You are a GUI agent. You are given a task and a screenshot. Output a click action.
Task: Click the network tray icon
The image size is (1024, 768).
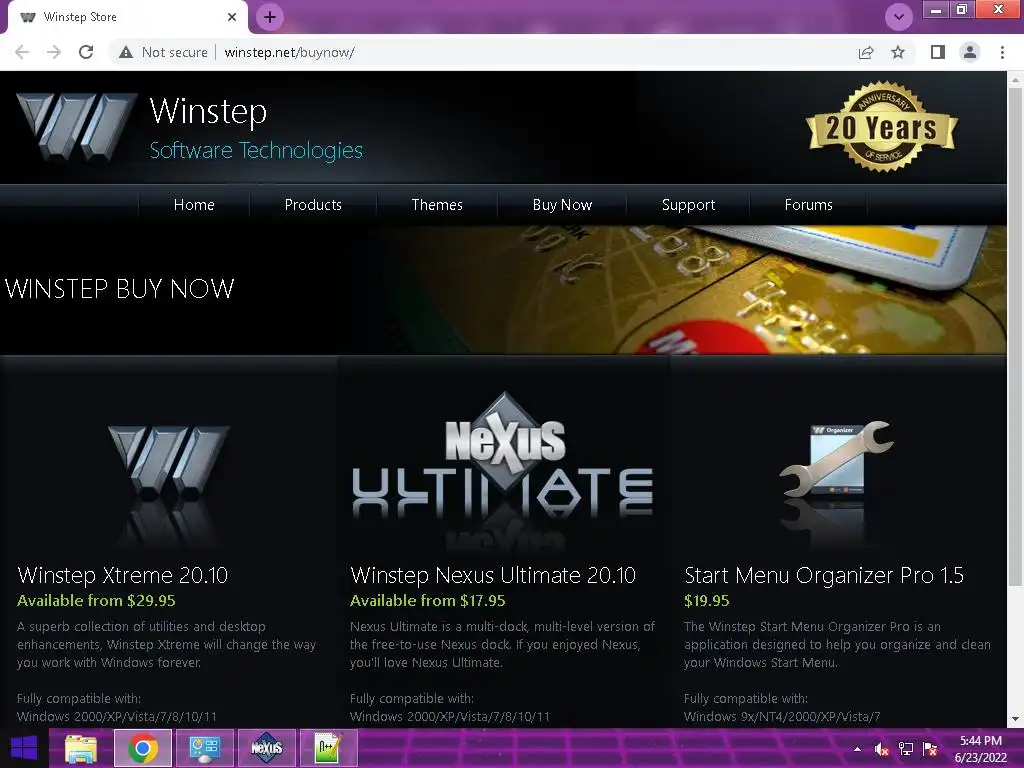click(906, 749)
